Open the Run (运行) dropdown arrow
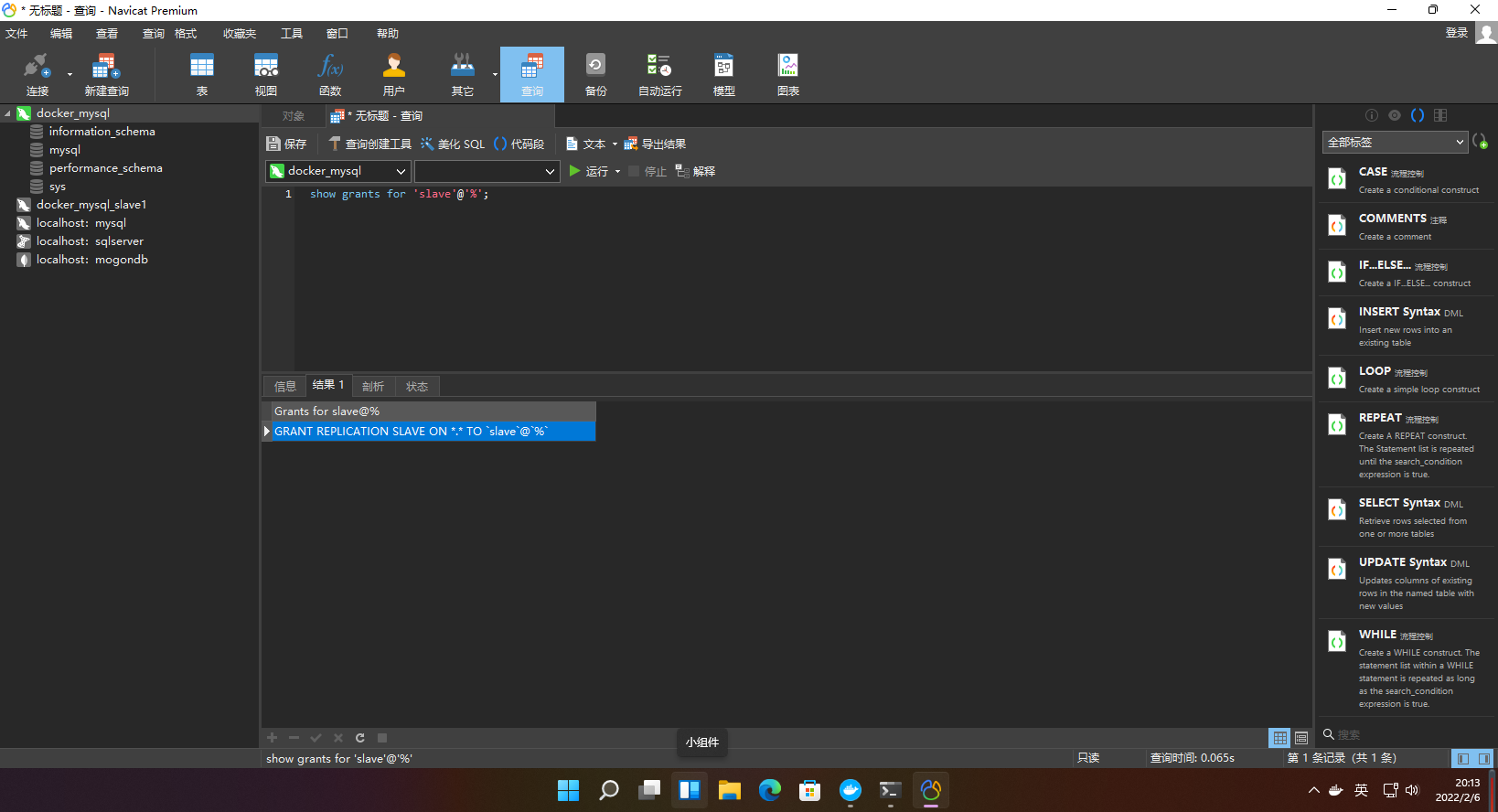 pyautogui.click(x=617, y=171)
